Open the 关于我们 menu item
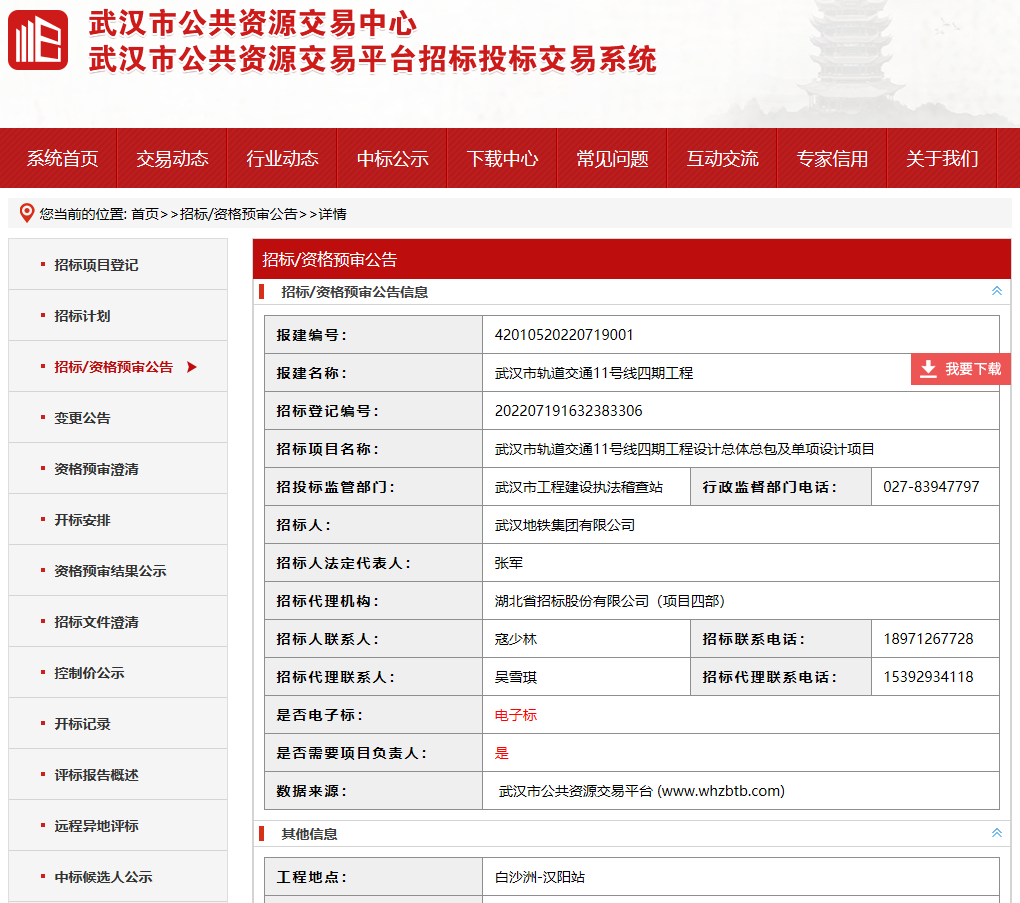This screenshot has height=903, width=1020. click(942, 158)
